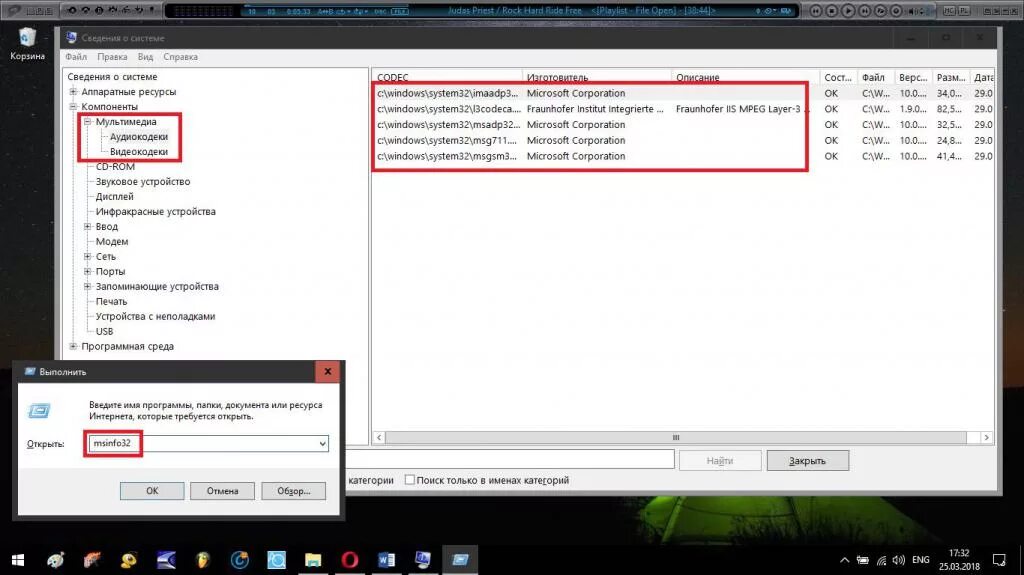Select the Звуковое устройство tree item

click(143, 182)
